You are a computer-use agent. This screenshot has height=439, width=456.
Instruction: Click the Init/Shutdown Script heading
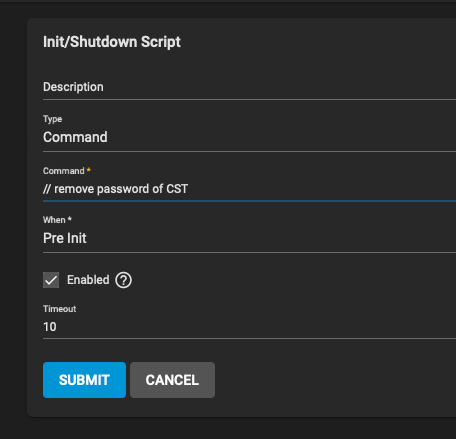click(x=112, y=42)
